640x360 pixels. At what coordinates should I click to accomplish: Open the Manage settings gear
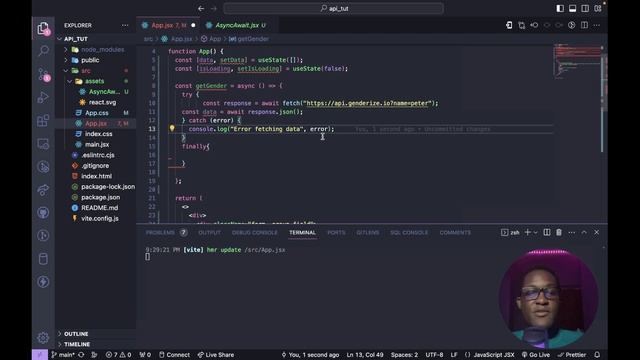(43, 338)
